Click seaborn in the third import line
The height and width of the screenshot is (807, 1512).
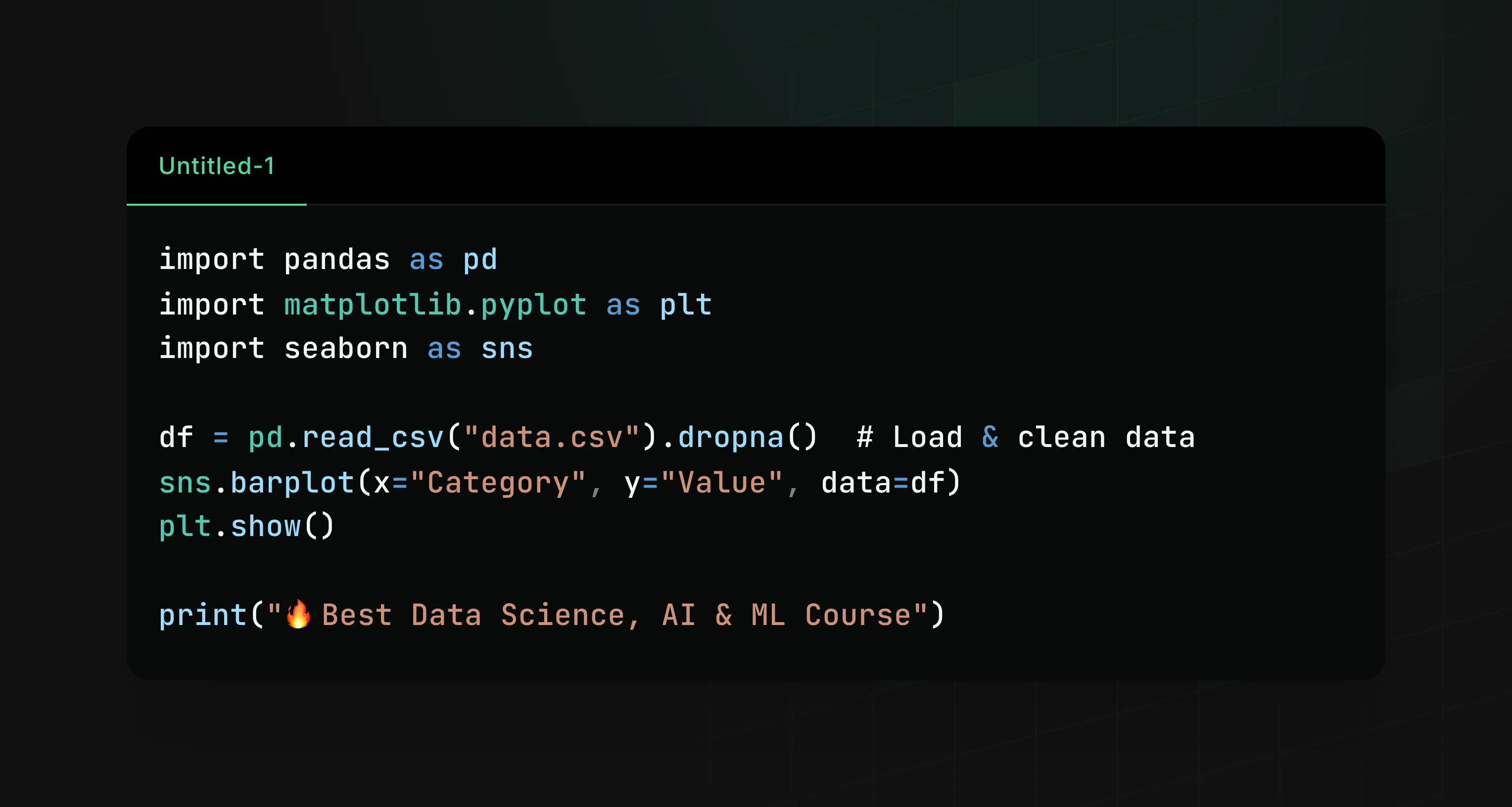click(x=346, y=349)
